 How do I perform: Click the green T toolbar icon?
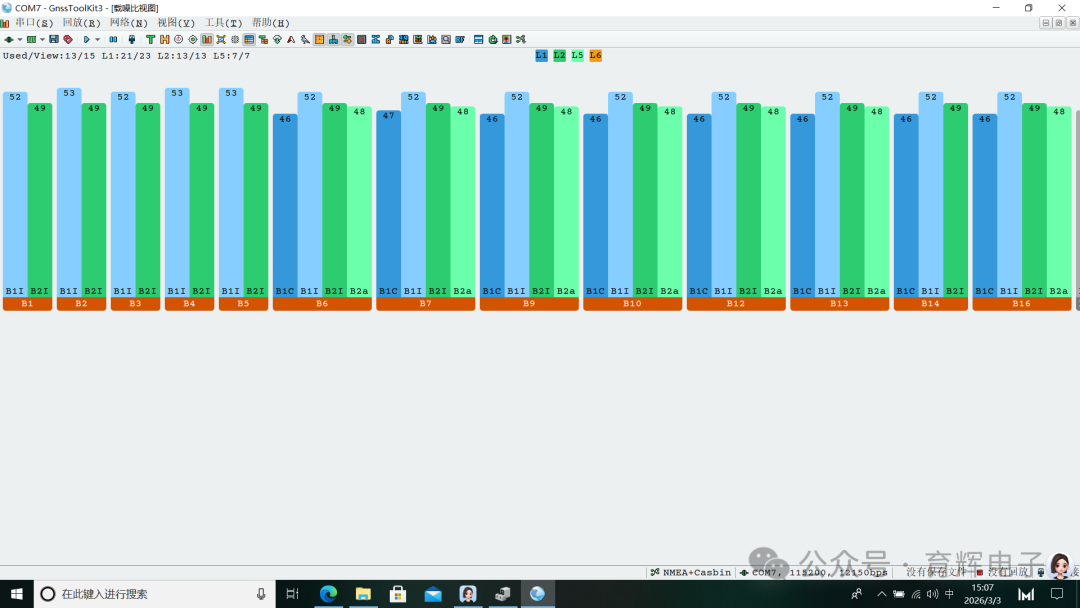(x=150, y=39)
